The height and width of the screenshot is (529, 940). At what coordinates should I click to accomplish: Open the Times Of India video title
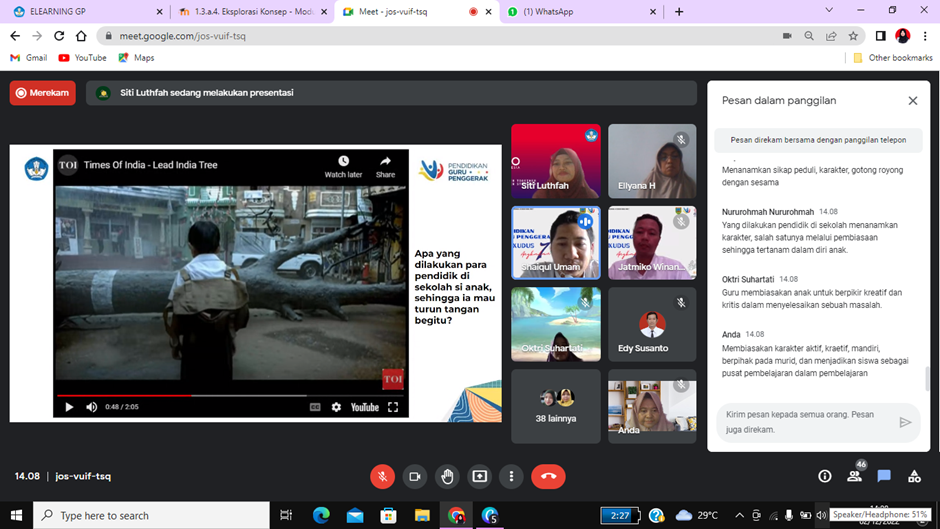(150, 165)
